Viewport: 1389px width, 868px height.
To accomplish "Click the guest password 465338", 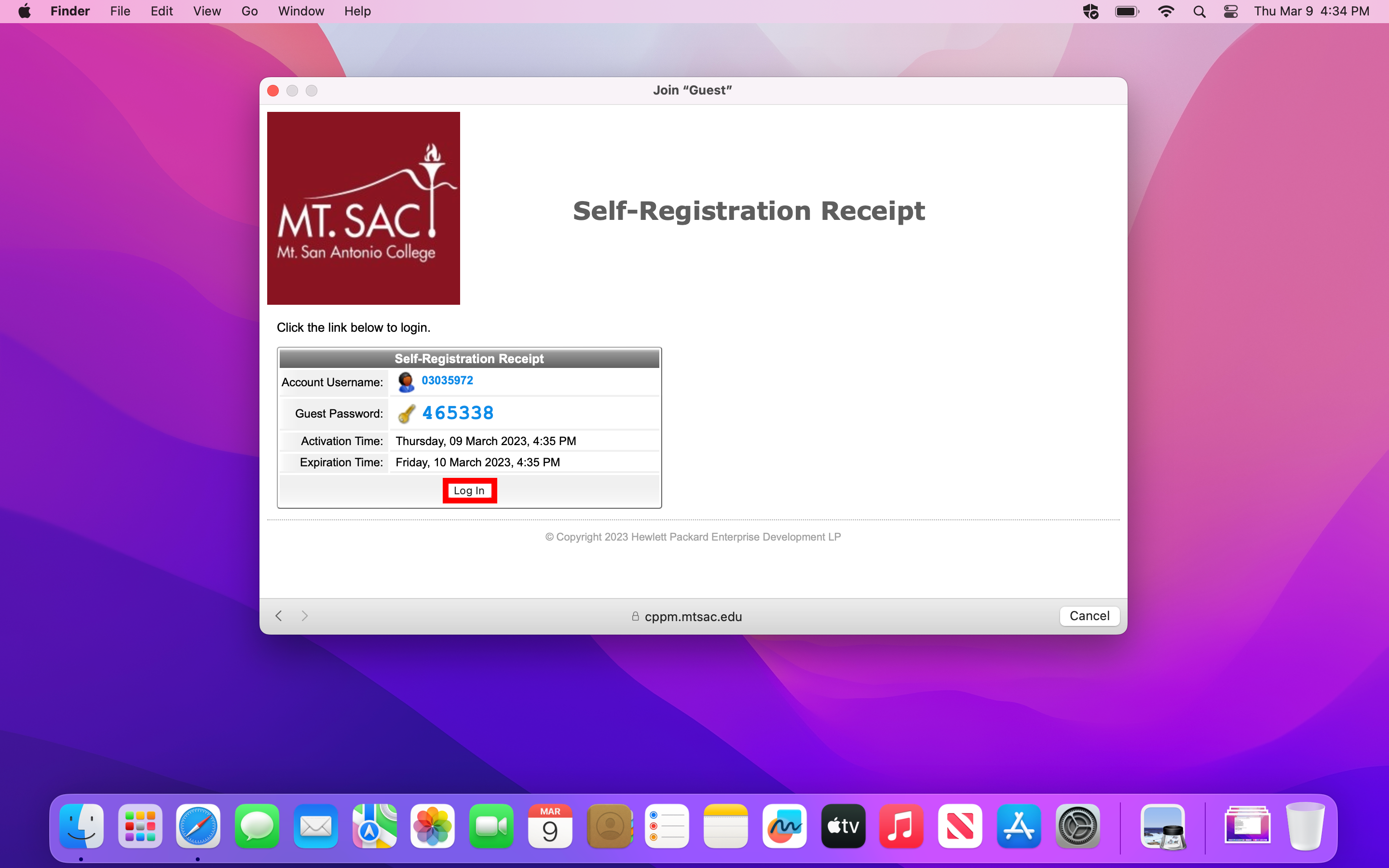I will [457, 413].
